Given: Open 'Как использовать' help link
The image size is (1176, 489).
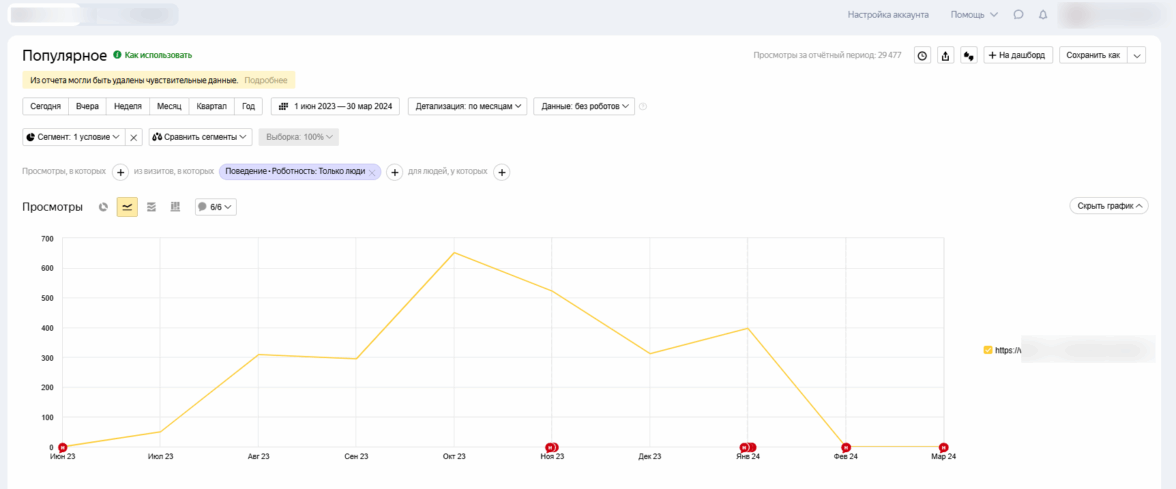Looking at the screenshot, I should [x=157, y=55].
